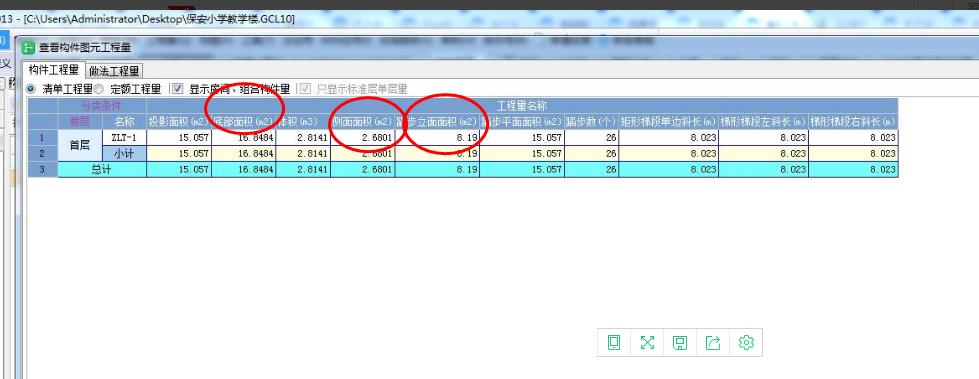Click the 体积(m3) column header
This screenshot has width=979, height=379.
[x=303, y=121]
